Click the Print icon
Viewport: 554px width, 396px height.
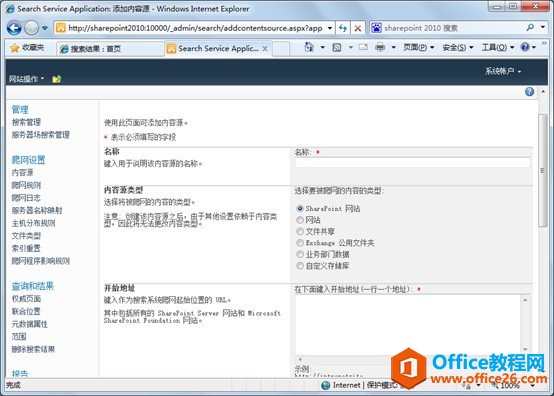coord(380,47)
